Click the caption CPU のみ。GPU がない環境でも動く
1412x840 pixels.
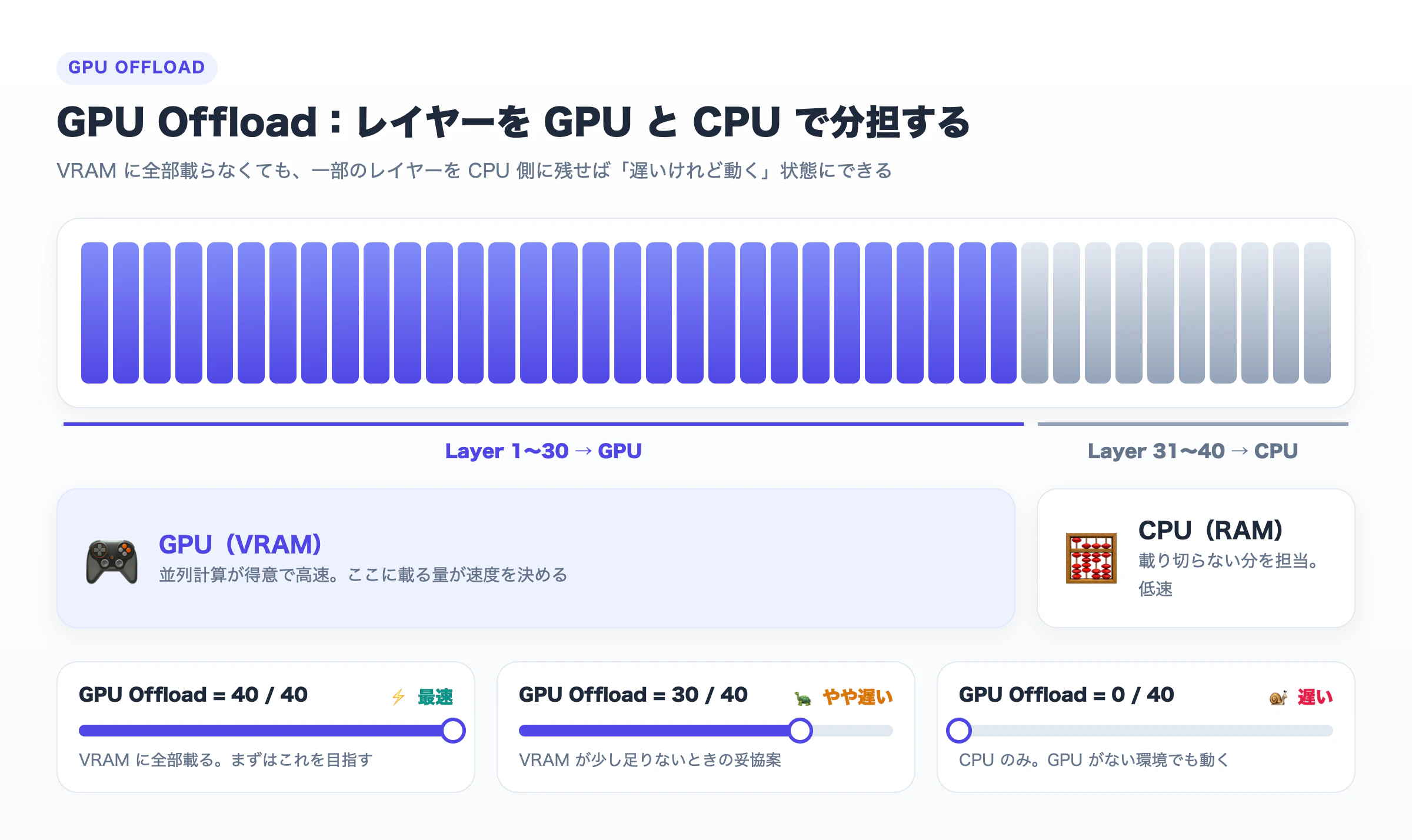[x=1094, y=760]
